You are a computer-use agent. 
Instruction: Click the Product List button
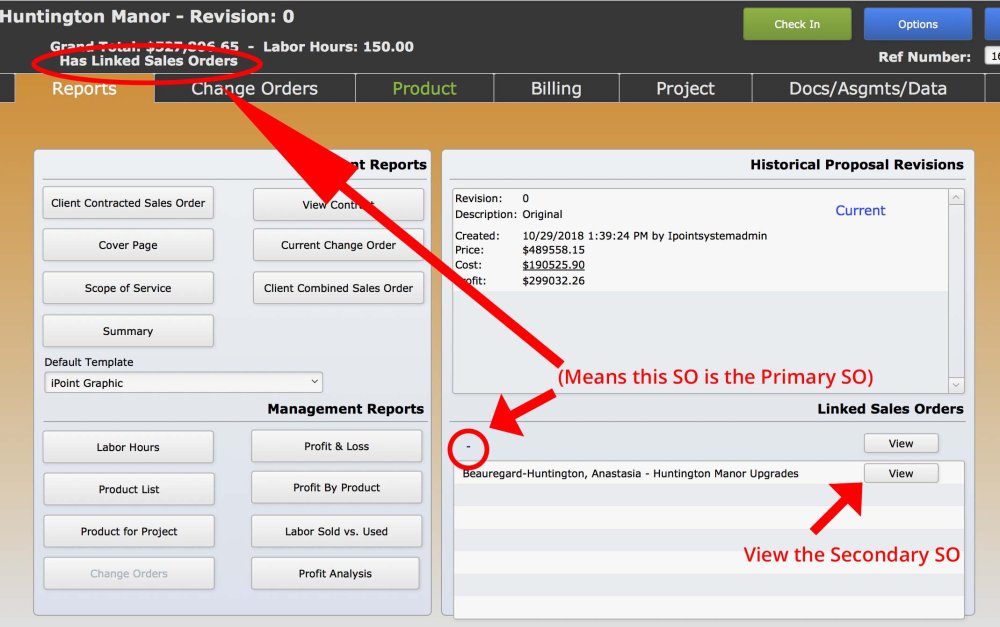pos(129,489)
